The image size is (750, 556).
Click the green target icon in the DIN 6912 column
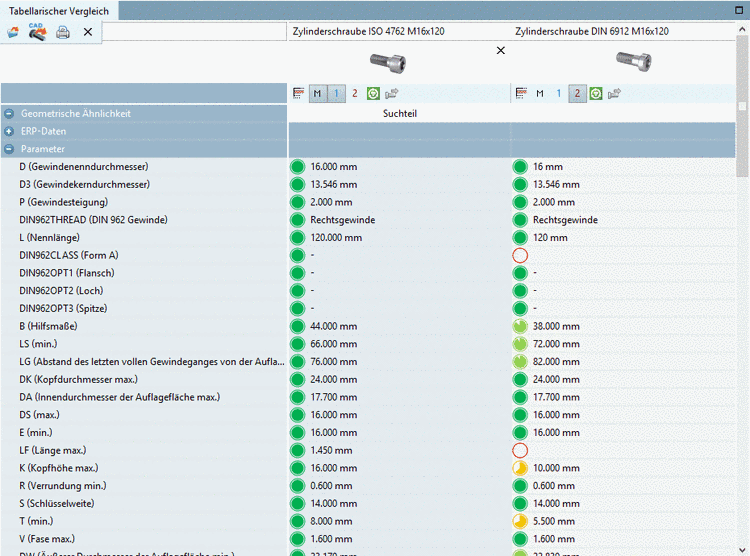[596, 93]
